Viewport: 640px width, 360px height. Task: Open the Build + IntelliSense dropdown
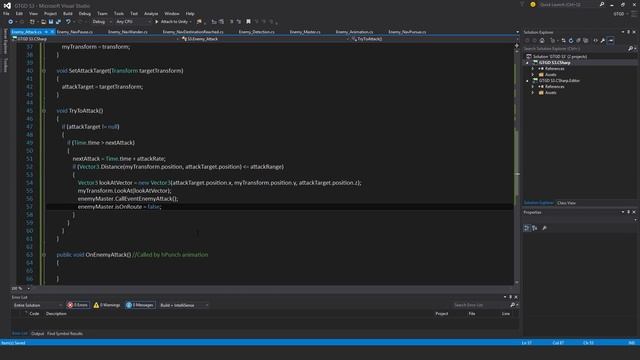pyautogui.click(x=184, y=305)
